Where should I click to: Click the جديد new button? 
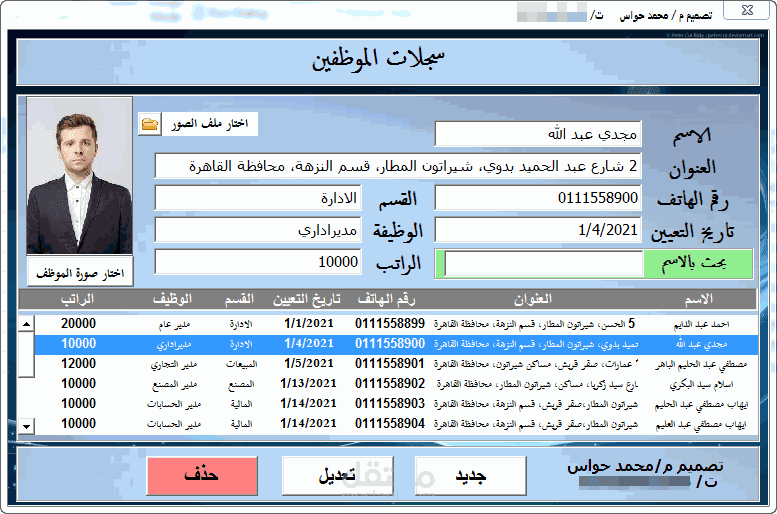[x=471, y=475]
